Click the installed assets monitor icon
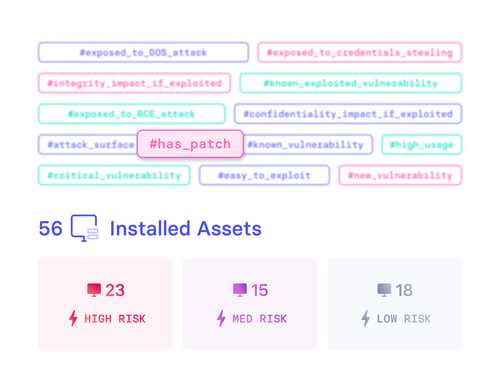 pos(85,228)
